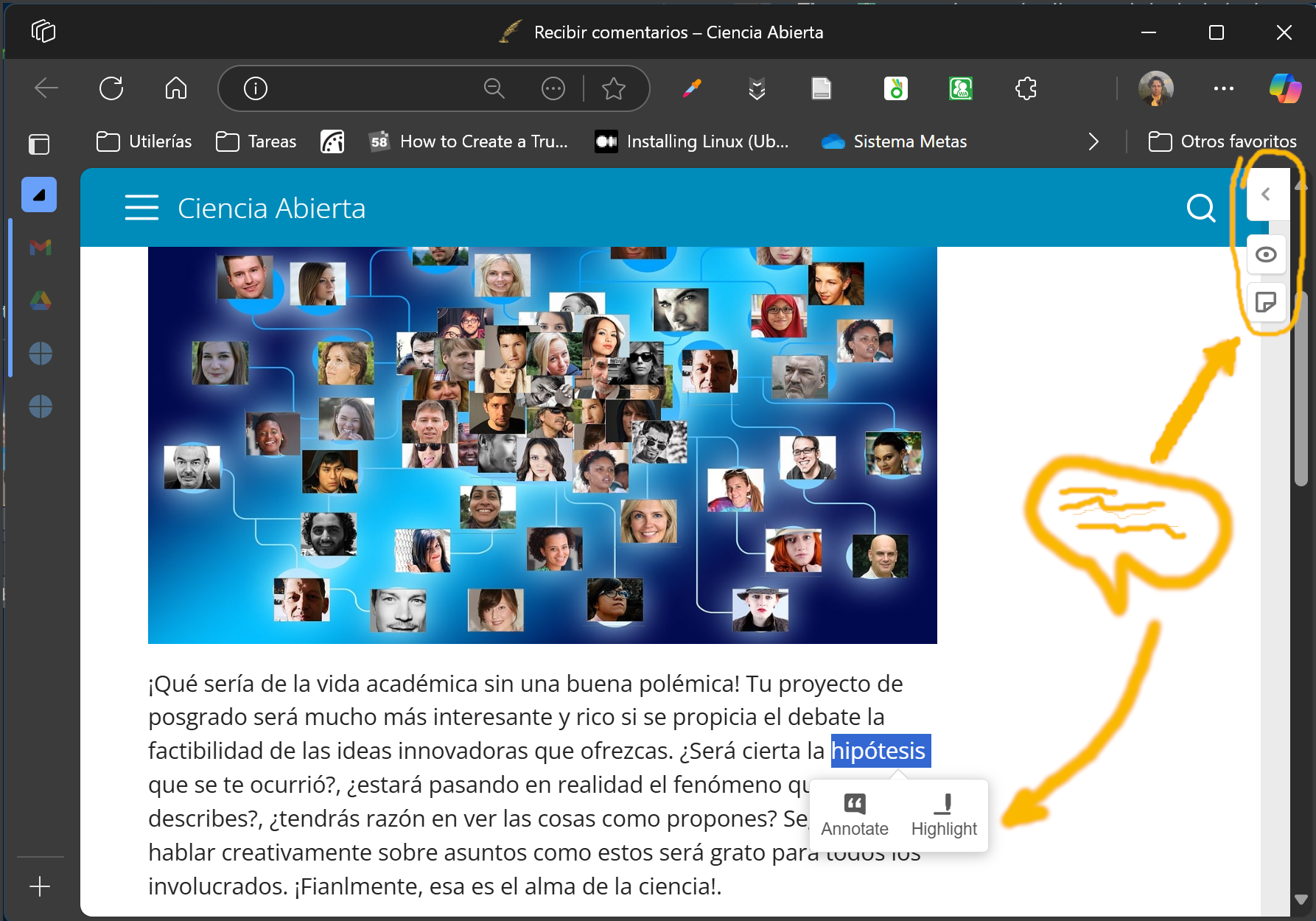Click the Annotate button in popup

tap(854, 815)
